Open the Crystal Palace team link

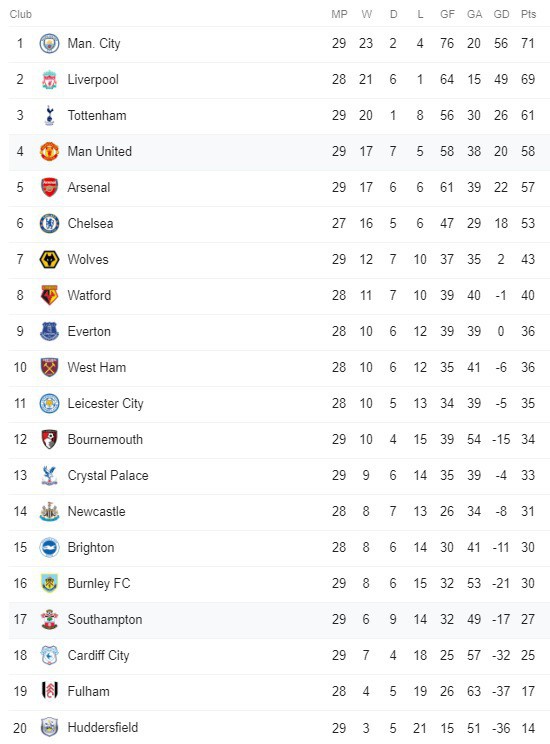tap(108, 475)
